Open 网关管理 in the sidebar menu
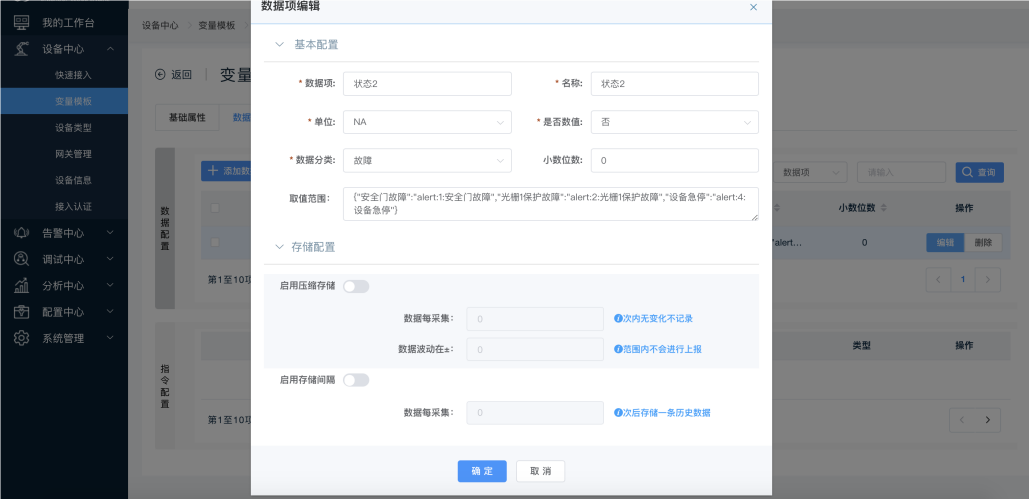The image size is (1029, 499). pyautogui.click(x=74, y=154)
